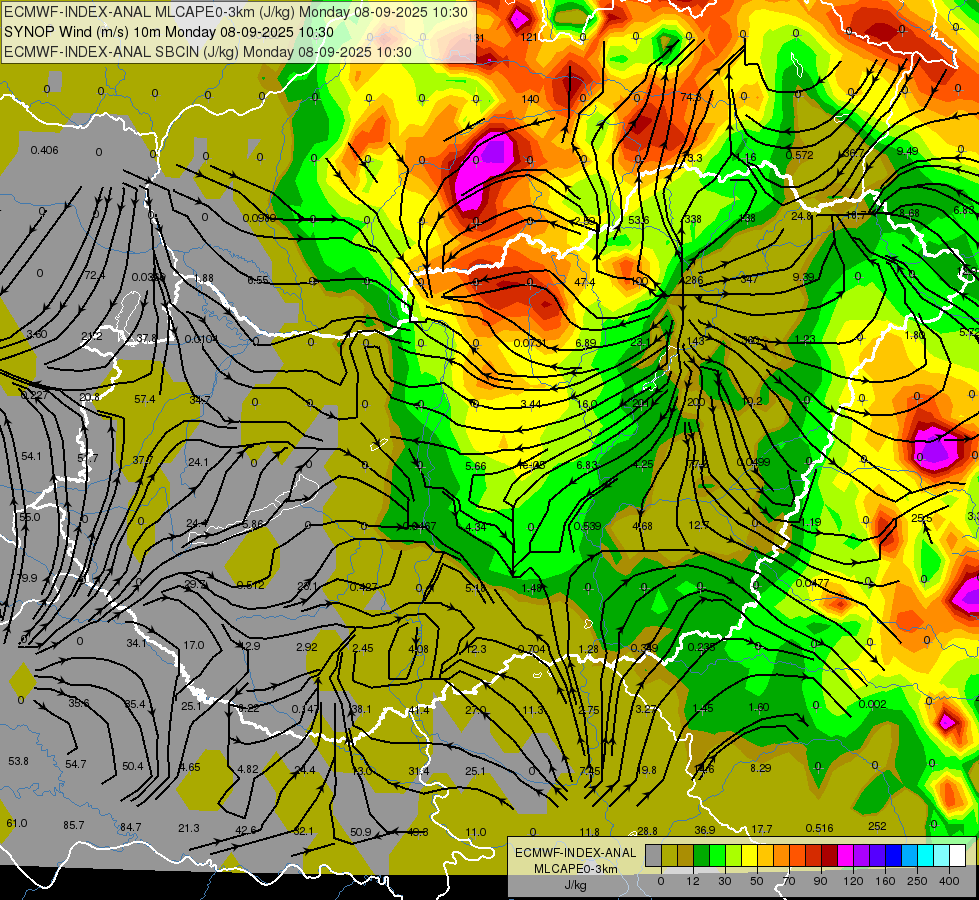Click the map value 41.4

pos(419,710)
